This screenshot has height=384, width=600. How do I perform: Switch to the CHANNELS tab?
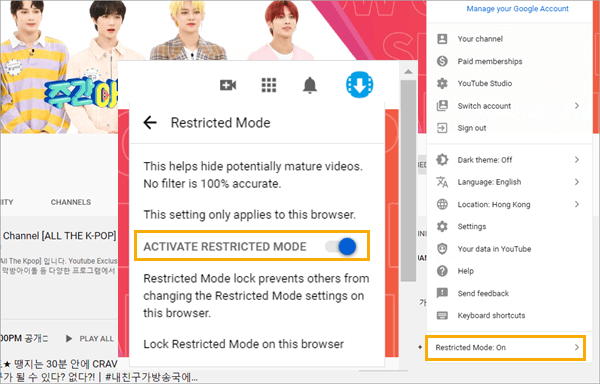coord(71,202)
